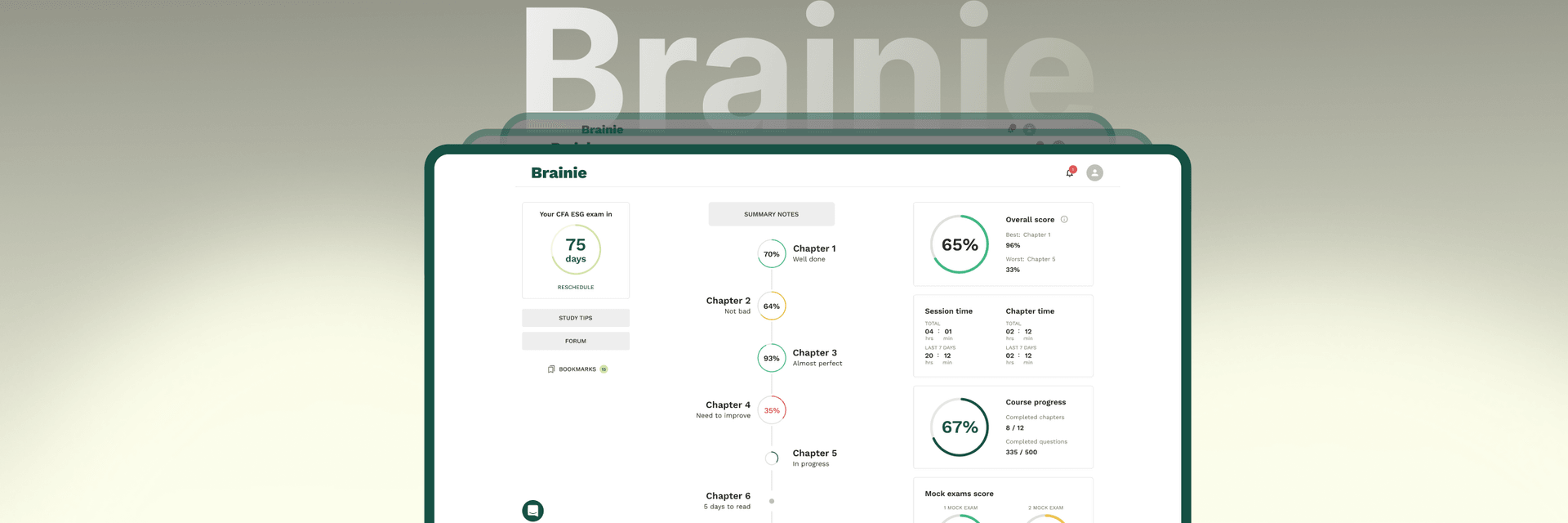This screenshot has height=523, width=1568.
Task: Open Chapter 5 title
Action: [815, 453]
